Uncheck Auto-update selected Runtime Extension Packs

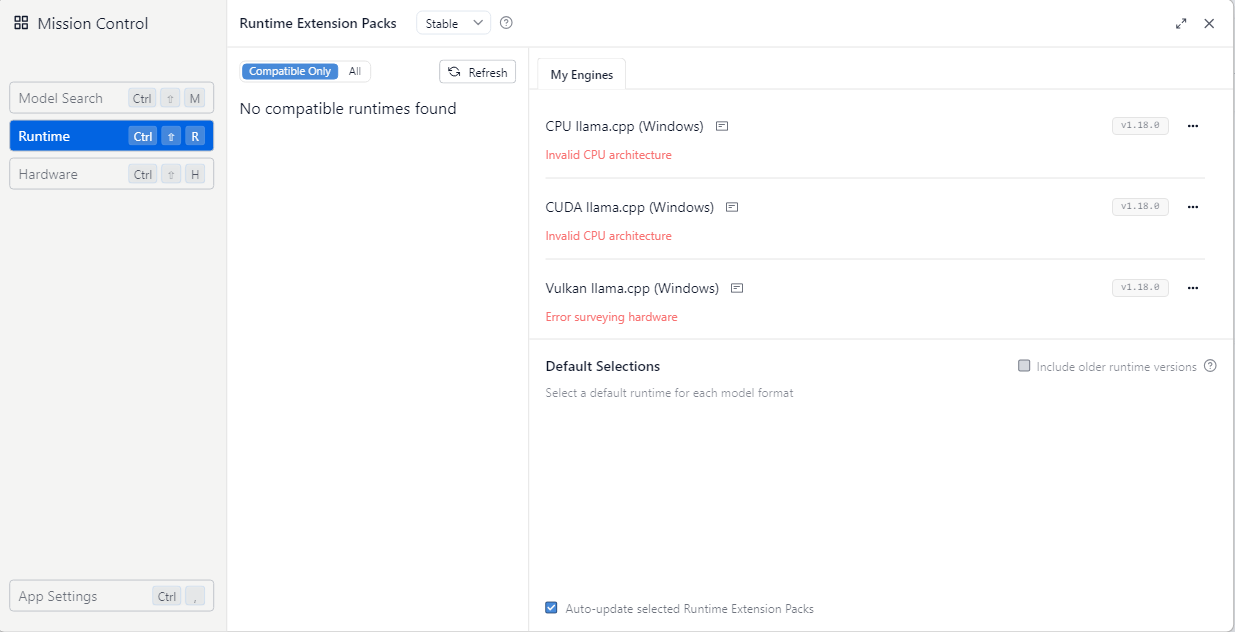(x=551, y=608)
